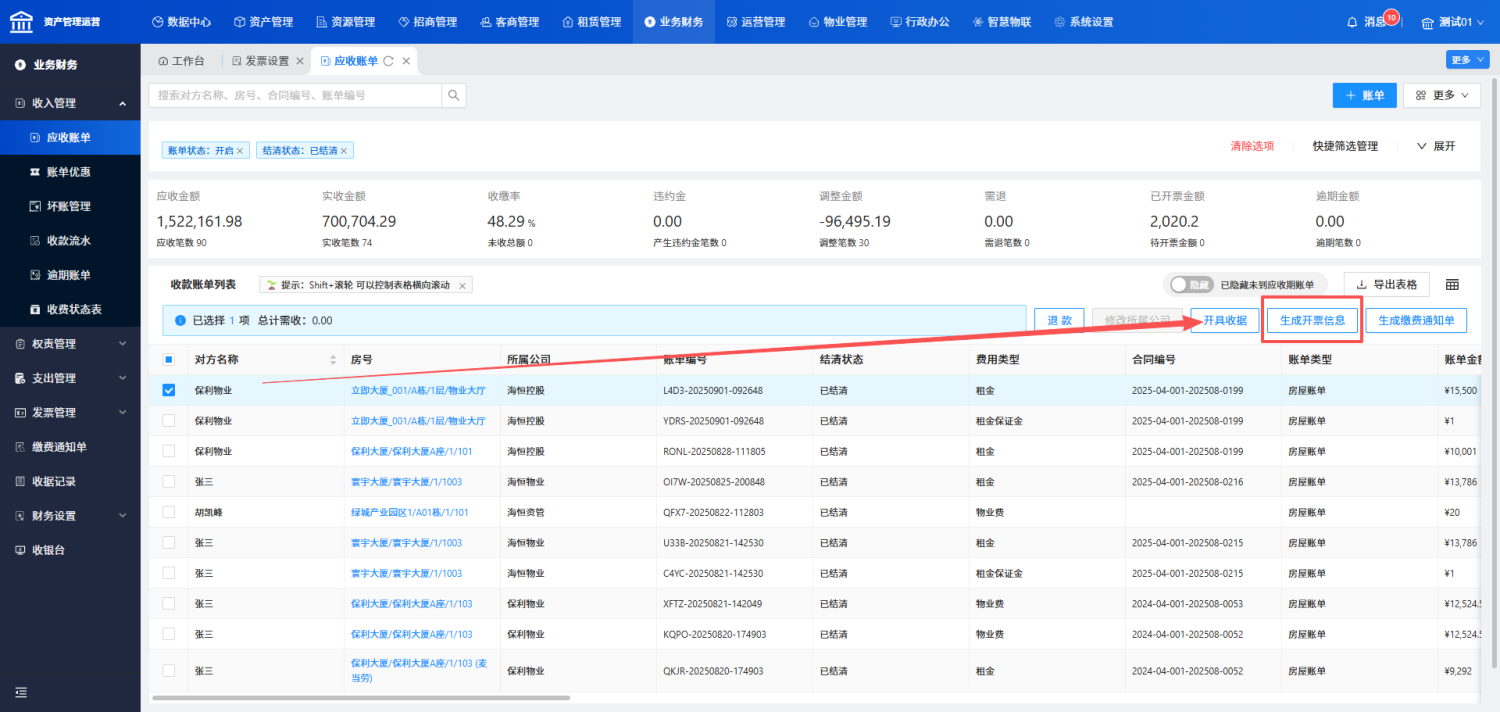This screenshot has height=712, width=1500.
Task: Click sort arrows on 对方名称 column
Action: tap(334, 359)
